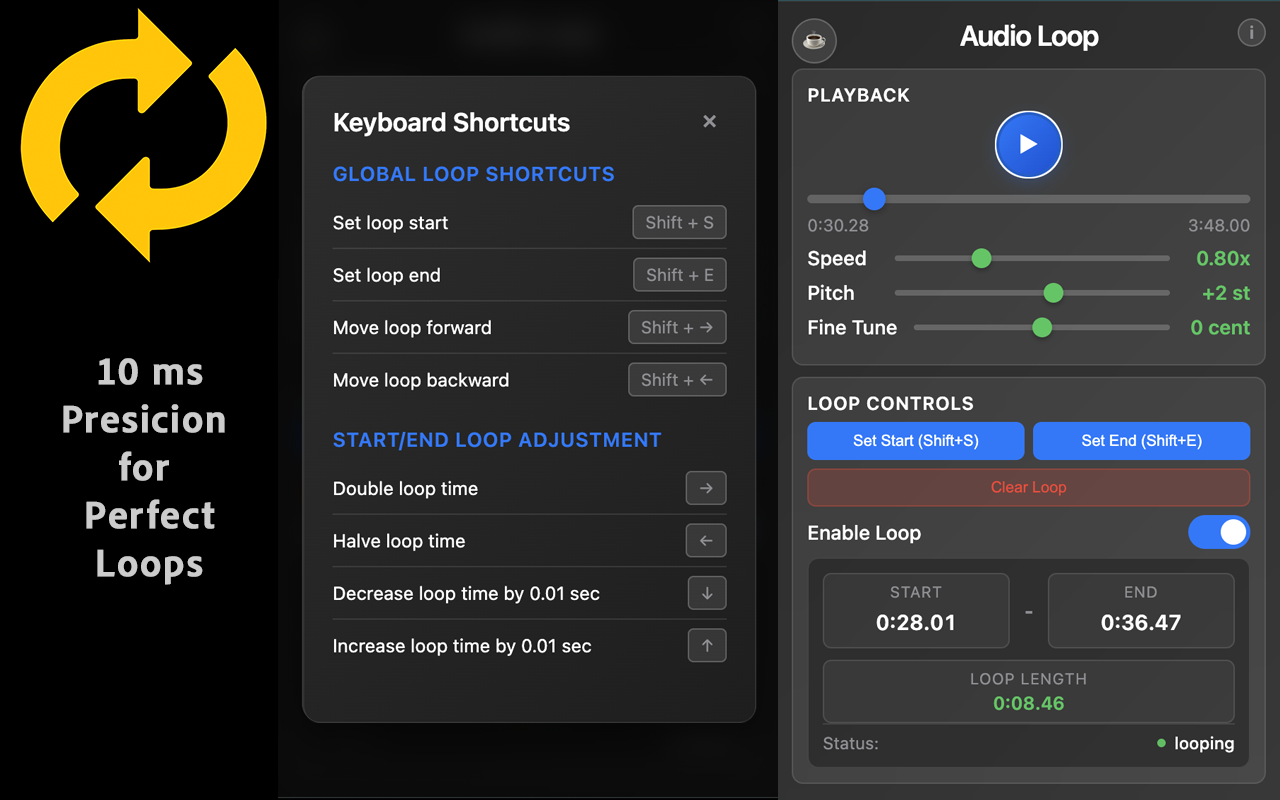Click the Pitch label
This screenshot has height=800, width=1280.
tap(831, 293)
